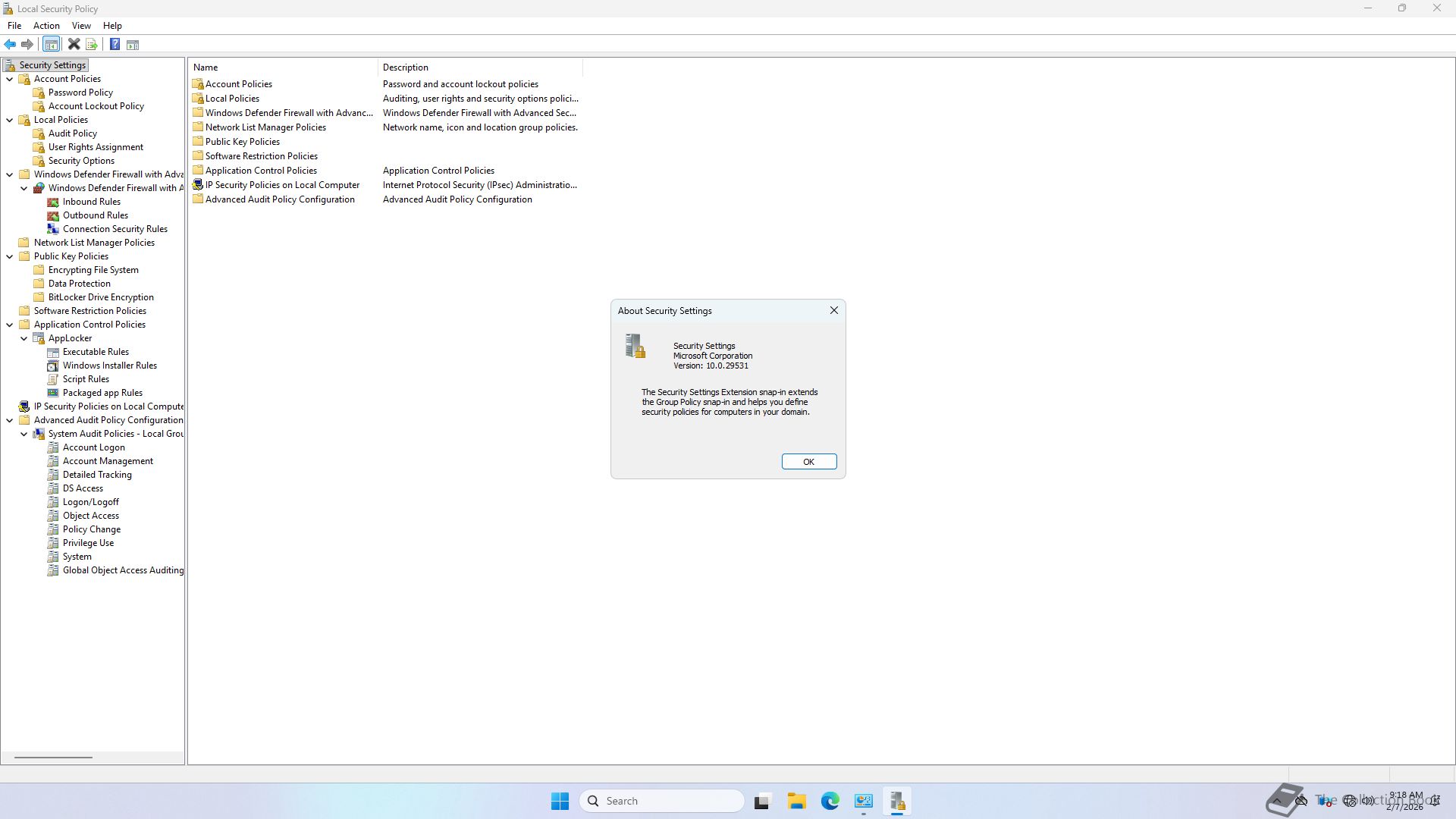Click the Back arrow toolbar icon
This screenshot has width=1456, height=819.
11,45
